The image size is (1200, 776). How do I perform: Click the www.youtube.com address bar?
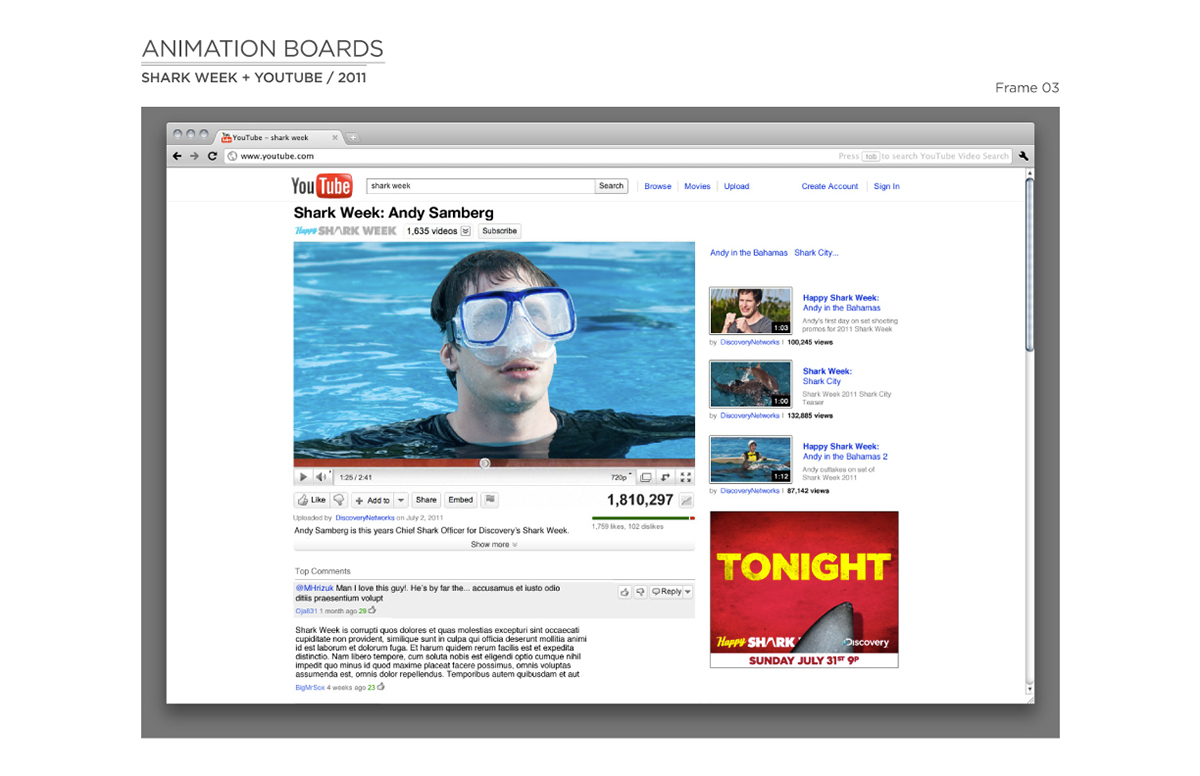pyautogui.click(x=618, y=156)
